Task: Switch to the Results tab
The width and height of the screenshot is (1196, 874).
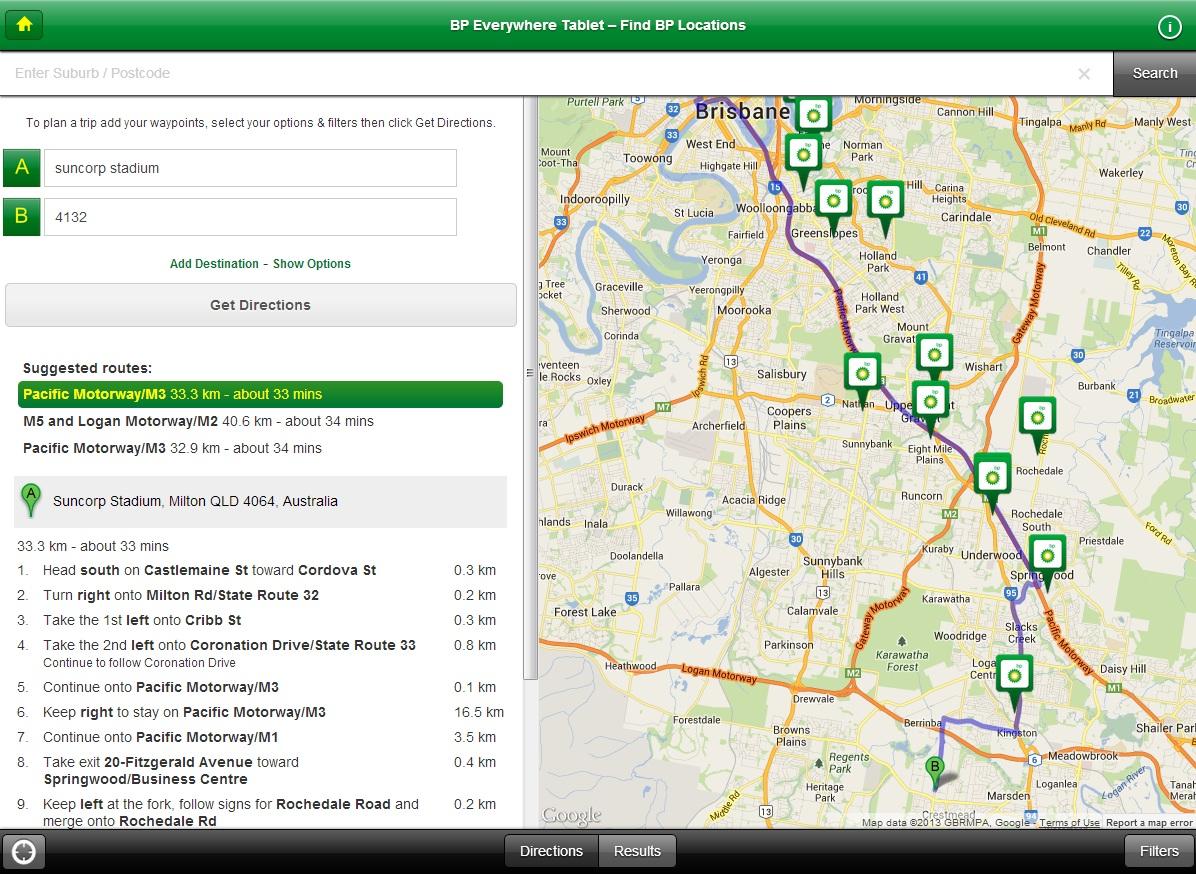Action: point(637,851)
